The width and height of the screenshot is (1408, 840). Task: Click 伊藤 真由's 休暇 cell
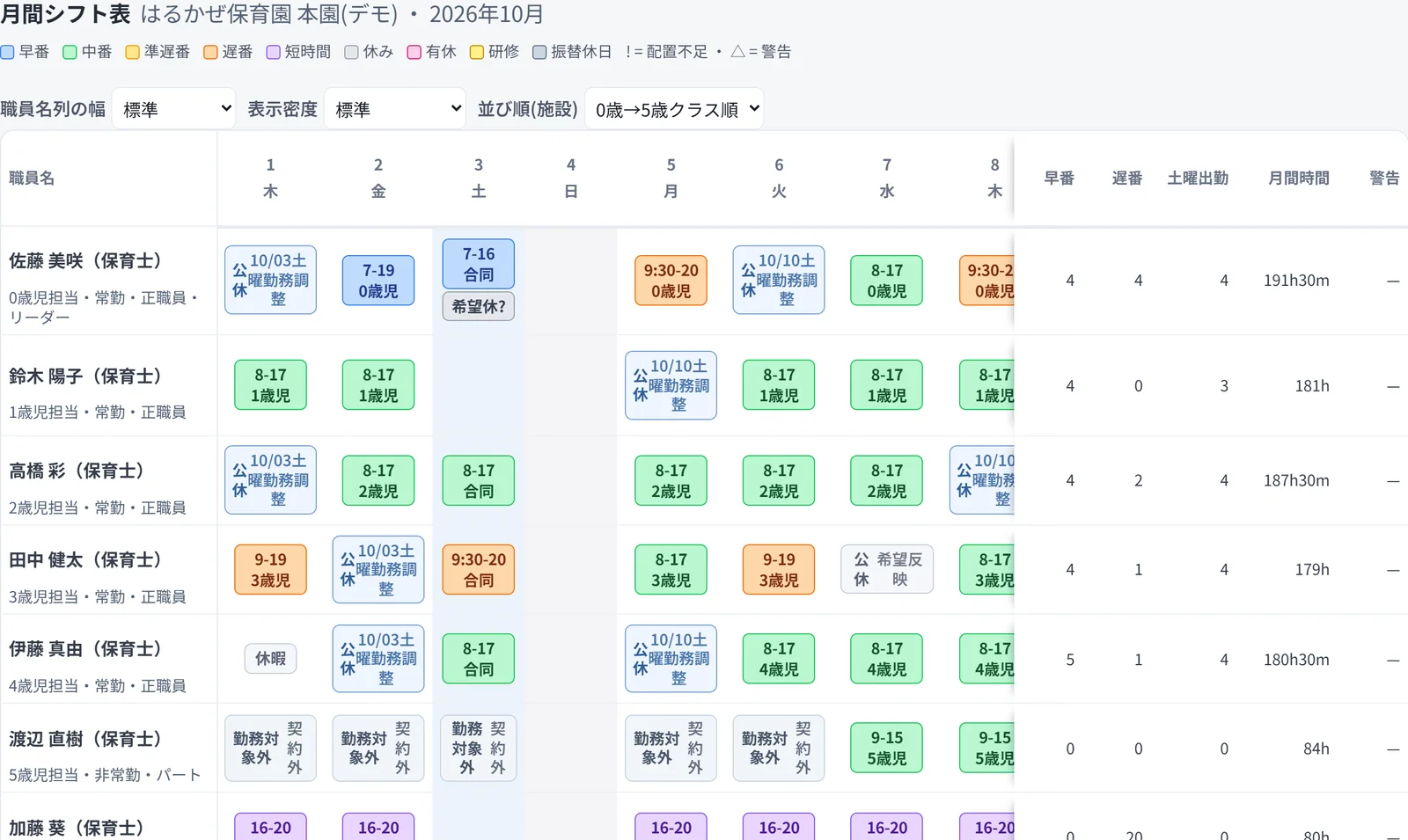[270, 659]
